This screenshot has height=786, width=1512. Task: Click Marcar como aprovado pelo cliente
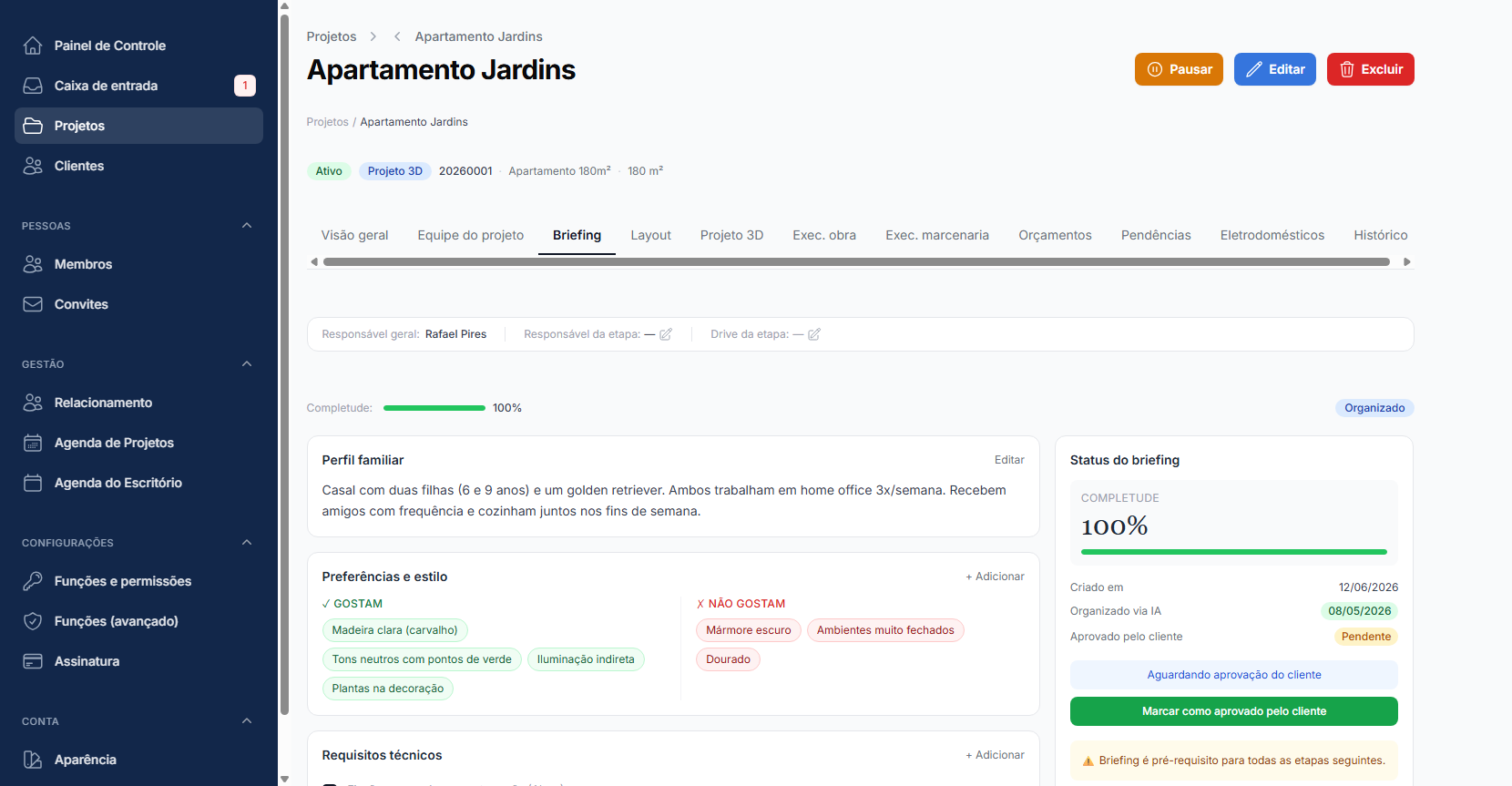1234,711
